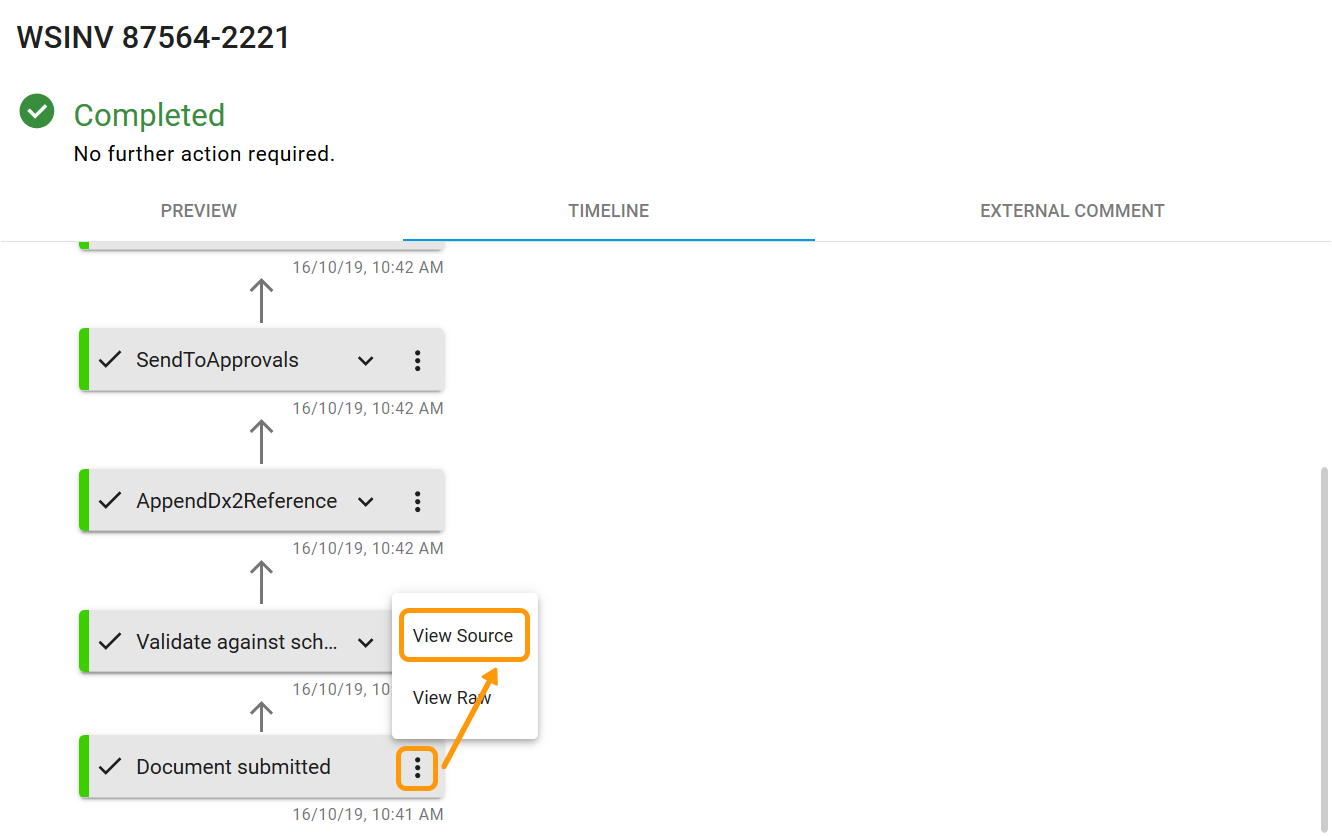Click the 10:41 AM timestamp below Document submitted
Screen dimensions: 1332x836
point(367,814)
